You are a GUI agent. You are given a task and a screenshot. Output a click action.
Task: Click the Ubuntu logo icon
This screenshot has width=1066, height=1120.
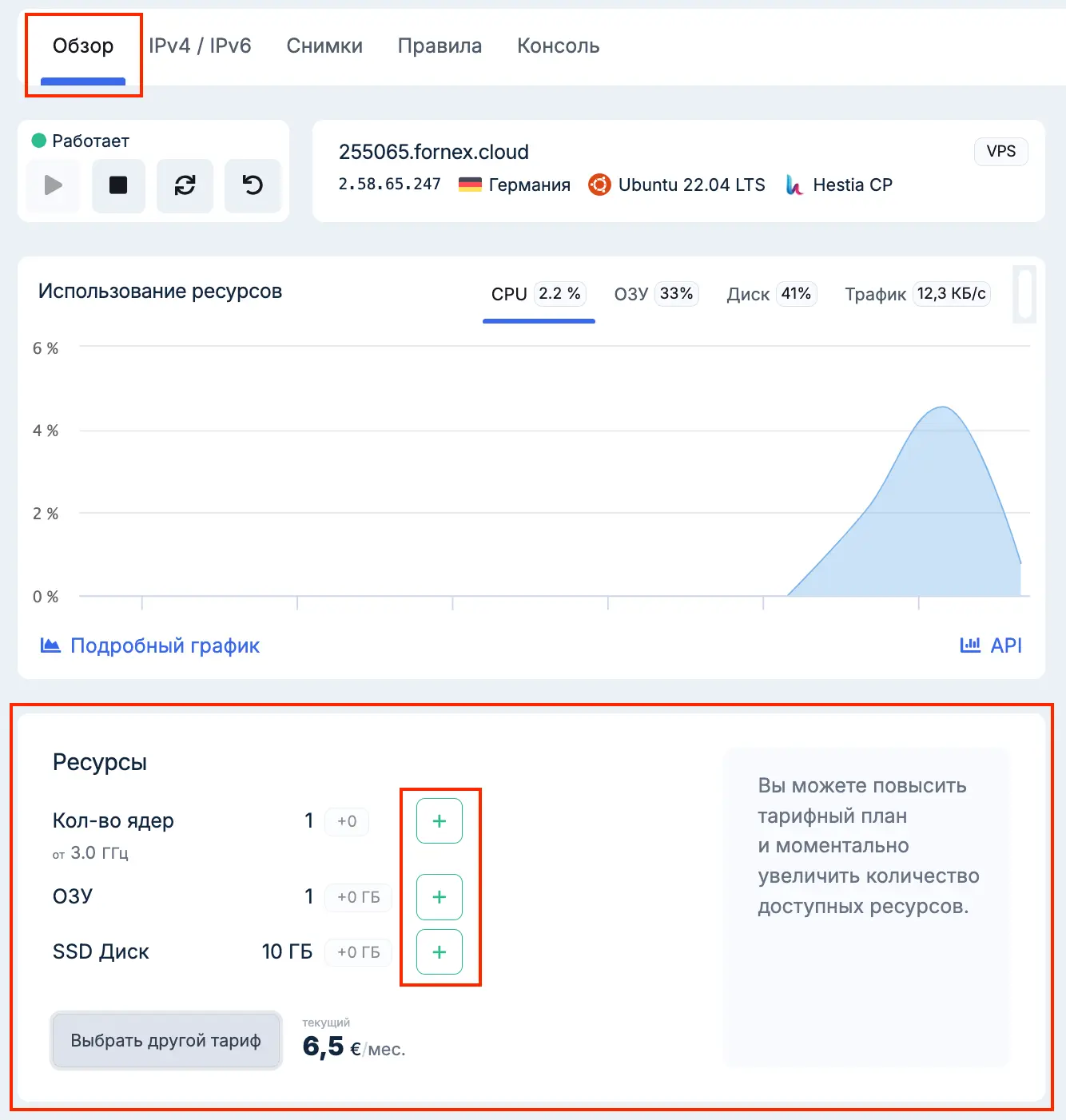[x=599, y=185]
